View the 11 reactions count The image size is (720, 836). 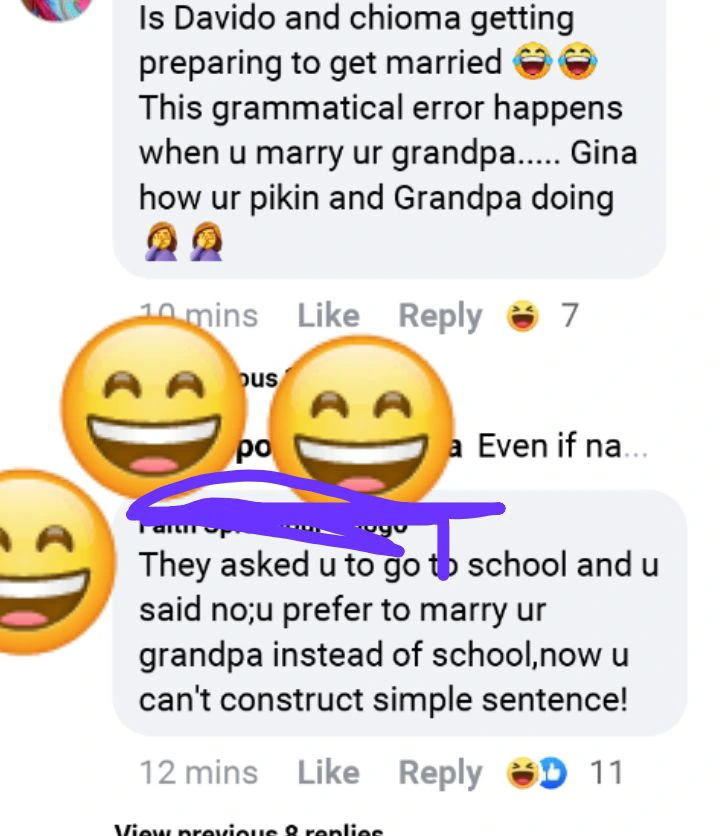coord(606,773)
